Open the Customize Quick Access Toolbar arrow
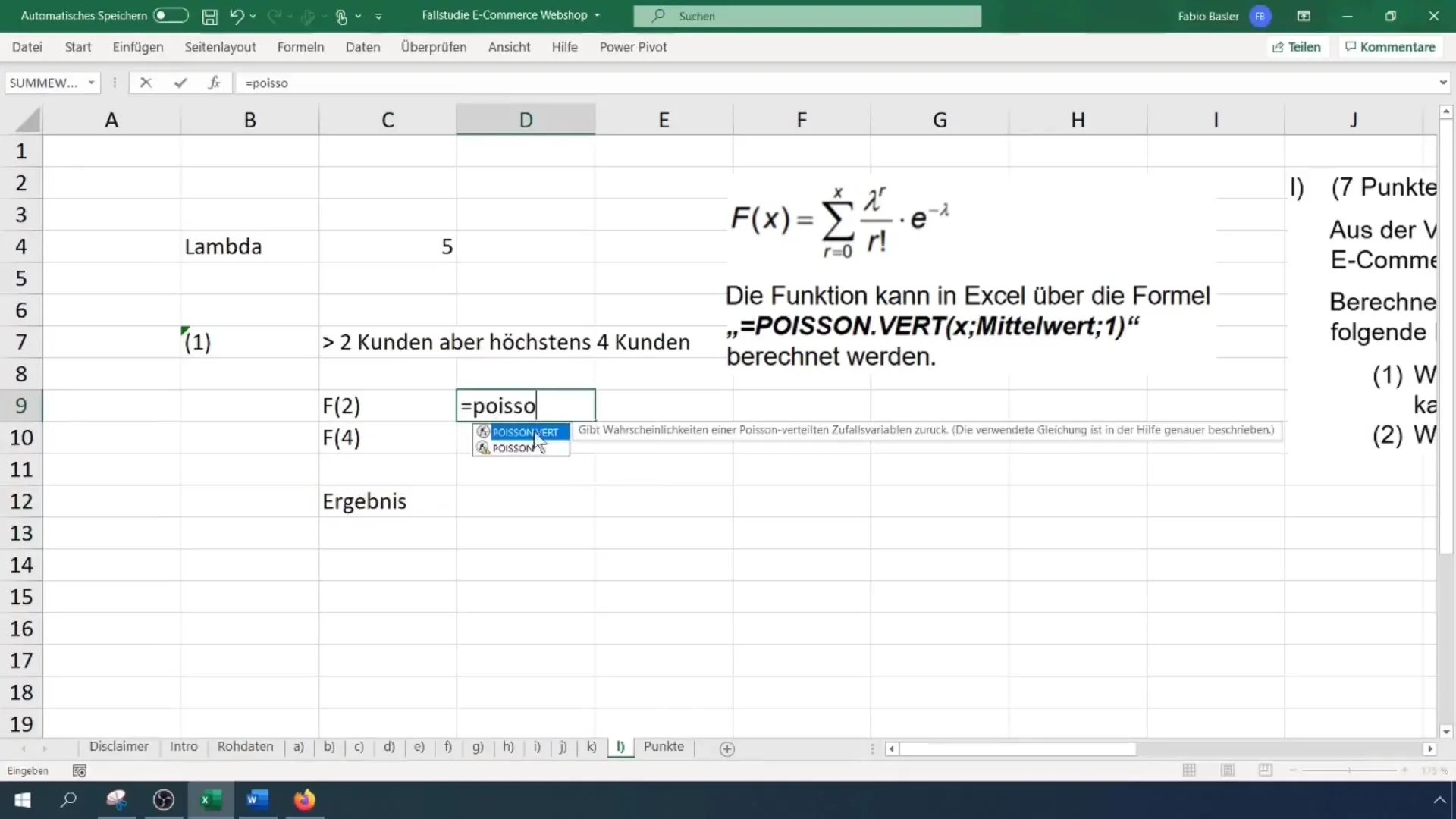Screen dimensions: 1456x819 point(378,16)
